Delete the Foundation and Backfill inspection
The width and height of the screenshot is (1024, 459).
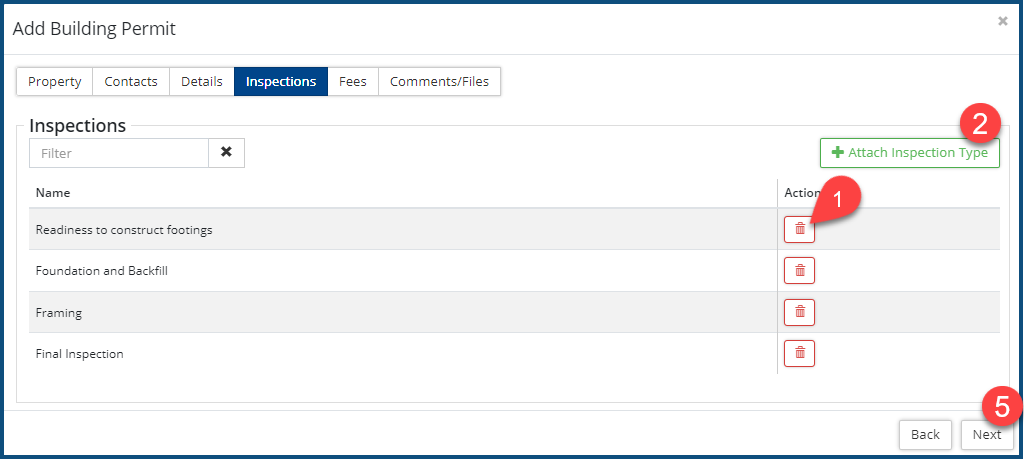tap(799, 271)
